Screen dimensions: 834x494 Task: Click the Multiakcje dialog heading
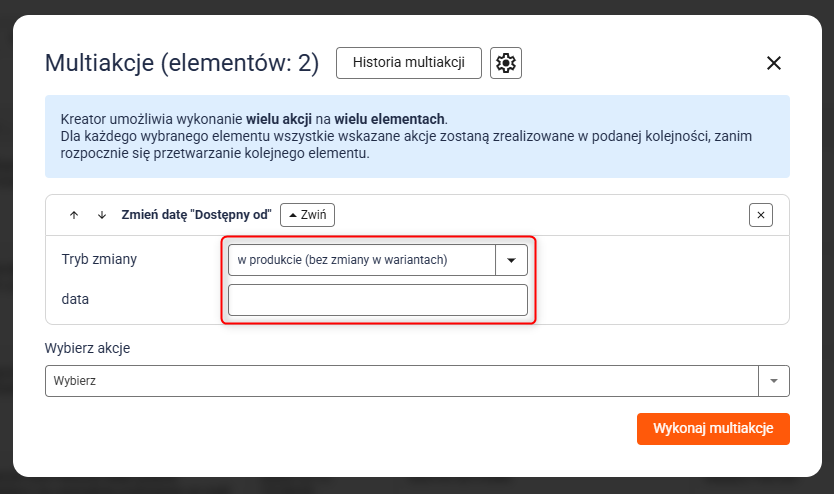click(x=182, y=64)
